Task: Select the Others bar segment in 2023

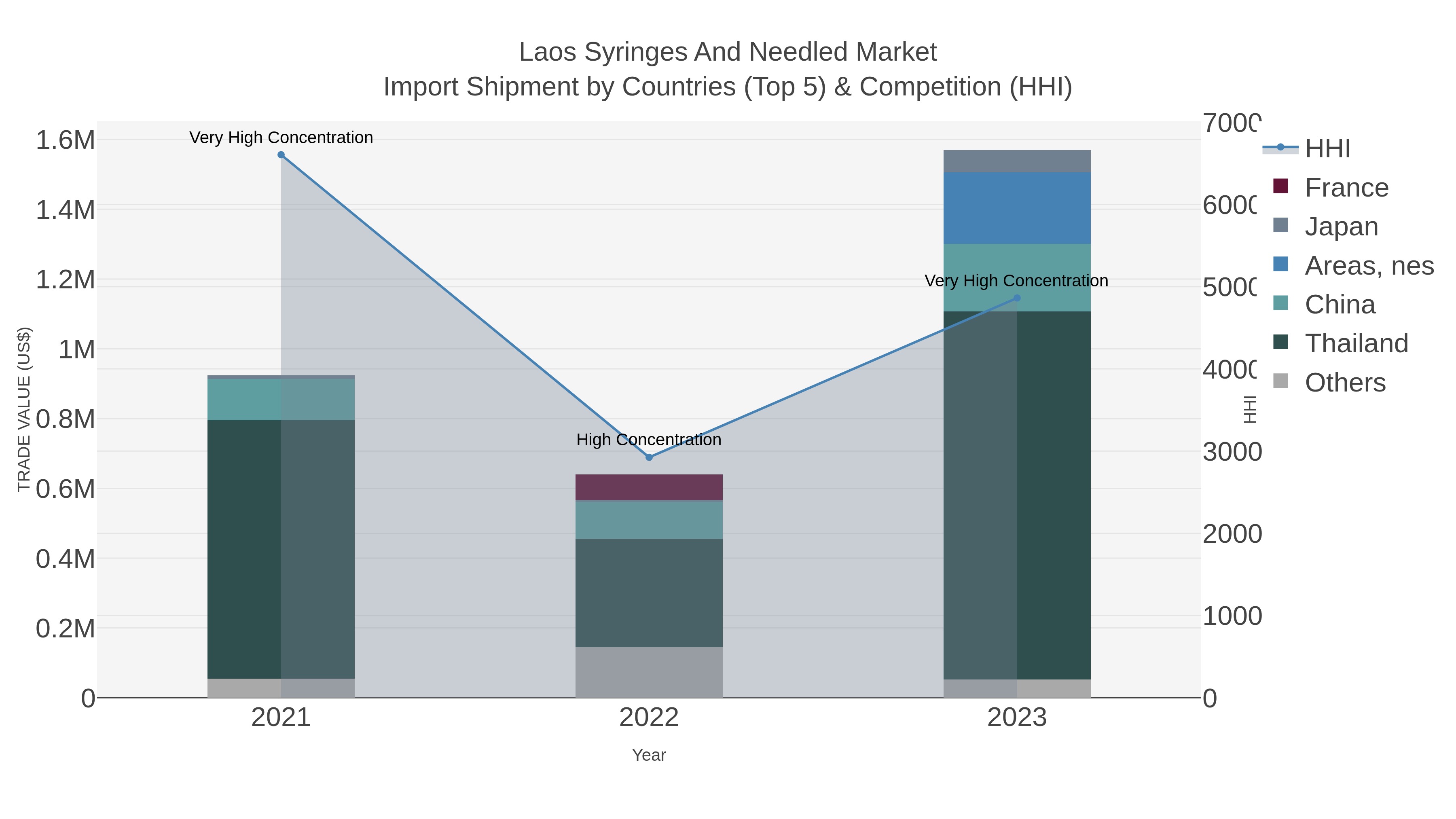Action: (x=1017, y=688)
